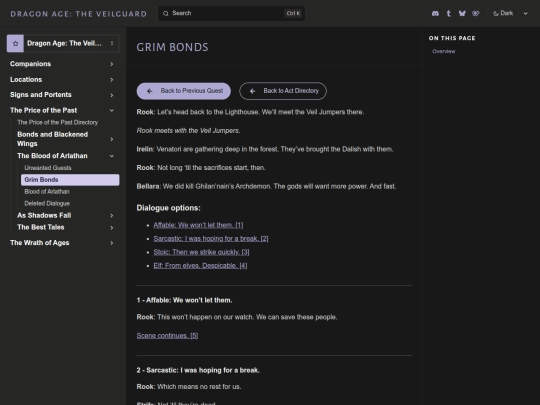The image size is (540, 405).
Task: Follow Sarcastic: I was hoping for a break link
Action: (x=211, y=239)
